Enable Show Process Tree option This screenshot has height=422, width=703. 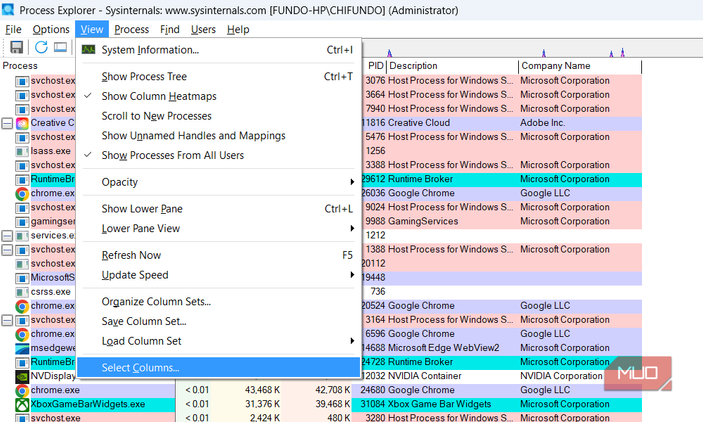[218, 77]
